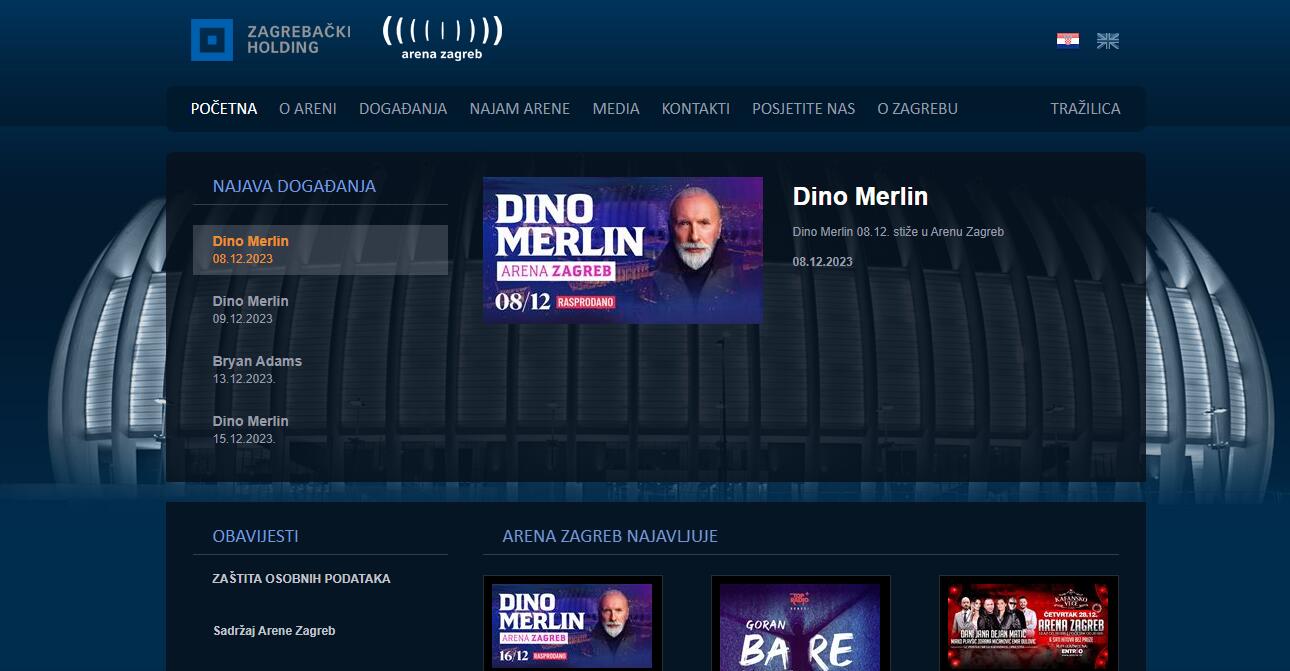1290x671 pixels.
Task: Open the Goran Bare poster thumbnail
Action: coord(801,626)
